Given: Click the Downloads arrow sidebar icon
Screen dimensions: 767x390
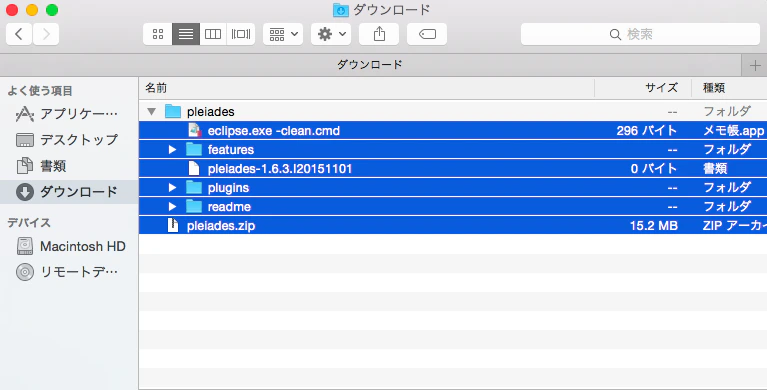Looking at the screenshot, I should pyautogui.click(x=24, y=192).
